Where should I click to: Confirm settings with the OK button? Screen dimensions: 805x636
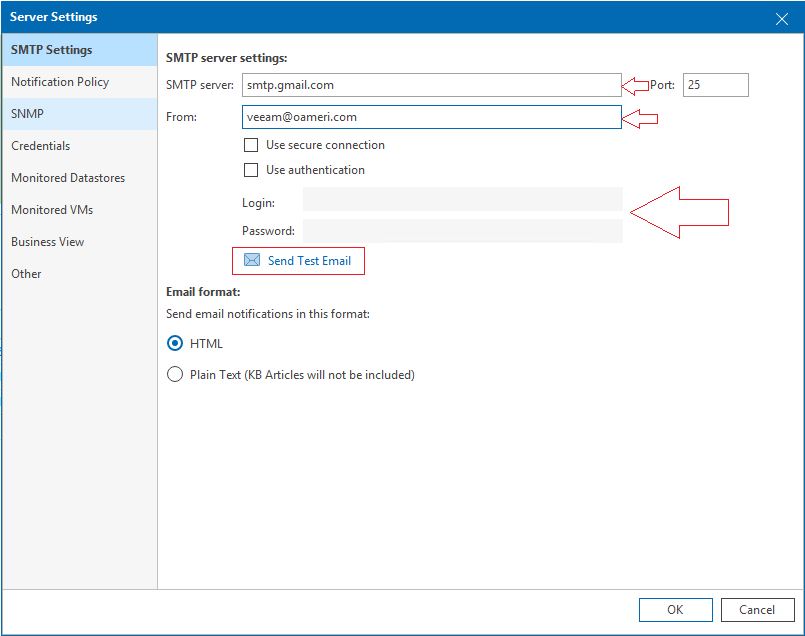pos(676,610)
